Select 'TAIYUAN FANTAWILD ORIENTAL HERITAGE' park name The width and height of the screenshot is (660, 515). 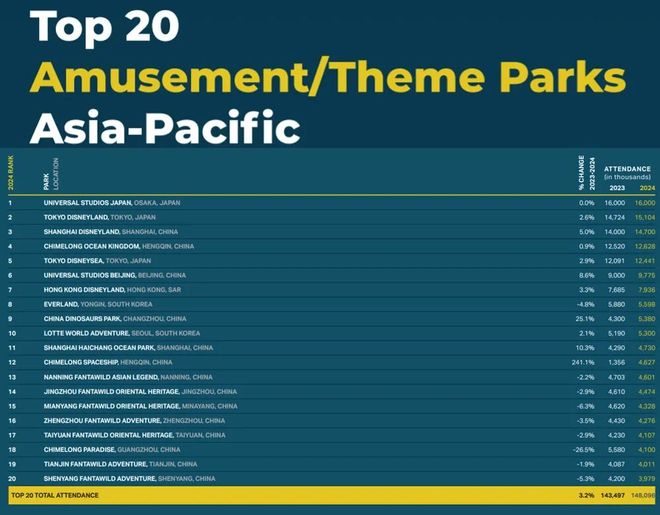coord(109,435)
